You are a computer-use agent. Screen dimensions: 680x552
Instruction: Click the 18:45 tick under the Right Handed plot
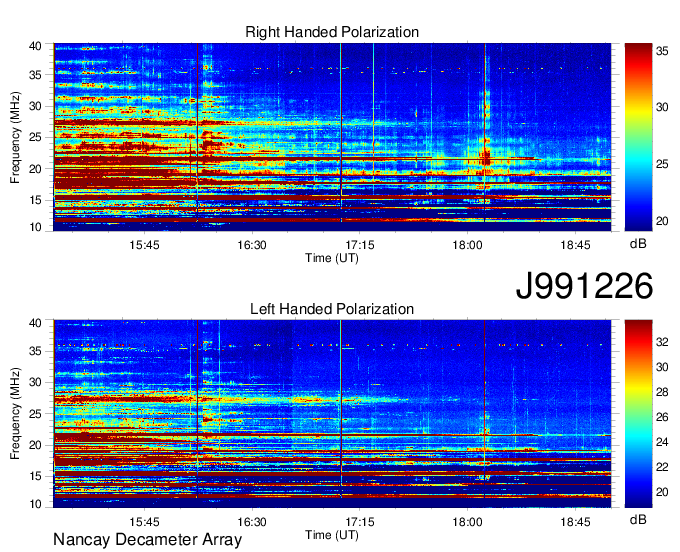tap(575, 245)
